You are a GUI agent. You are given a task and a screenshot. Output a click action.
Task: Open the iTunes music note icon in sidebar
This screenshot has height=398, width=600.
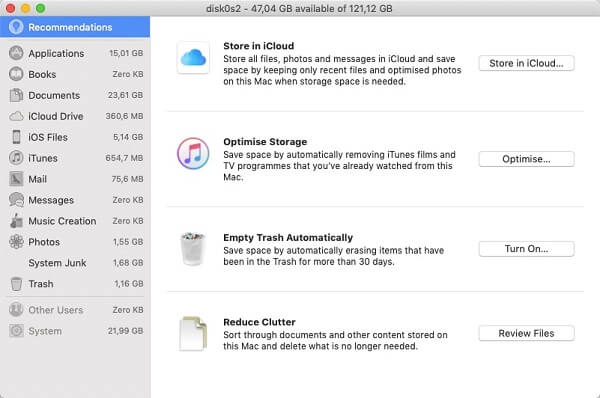pyautogui.click(x=16, y=158)
